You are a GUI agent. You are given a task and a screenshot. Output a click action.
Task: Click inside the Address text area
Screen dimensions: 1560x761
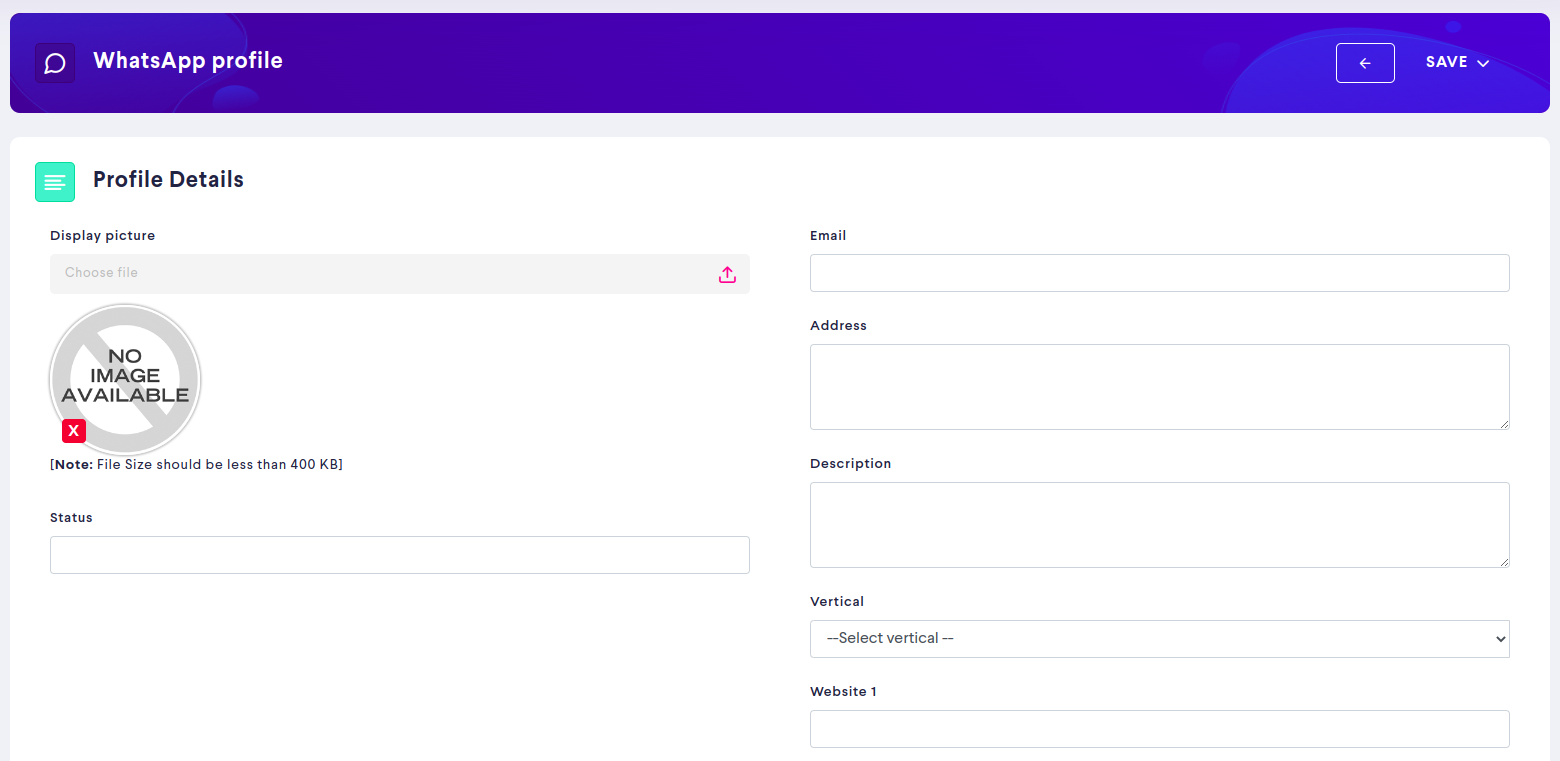[1159, 386]
